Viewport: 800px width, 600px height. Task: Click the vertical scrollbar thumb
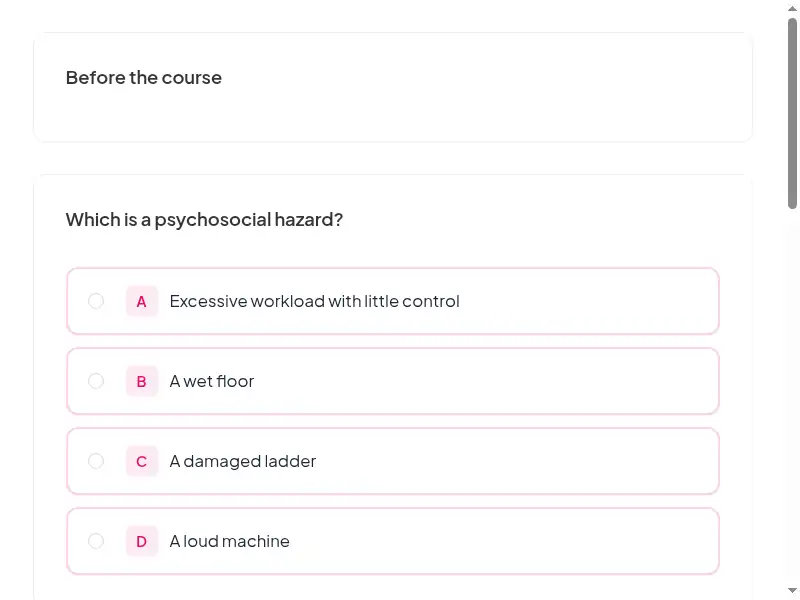792,113
